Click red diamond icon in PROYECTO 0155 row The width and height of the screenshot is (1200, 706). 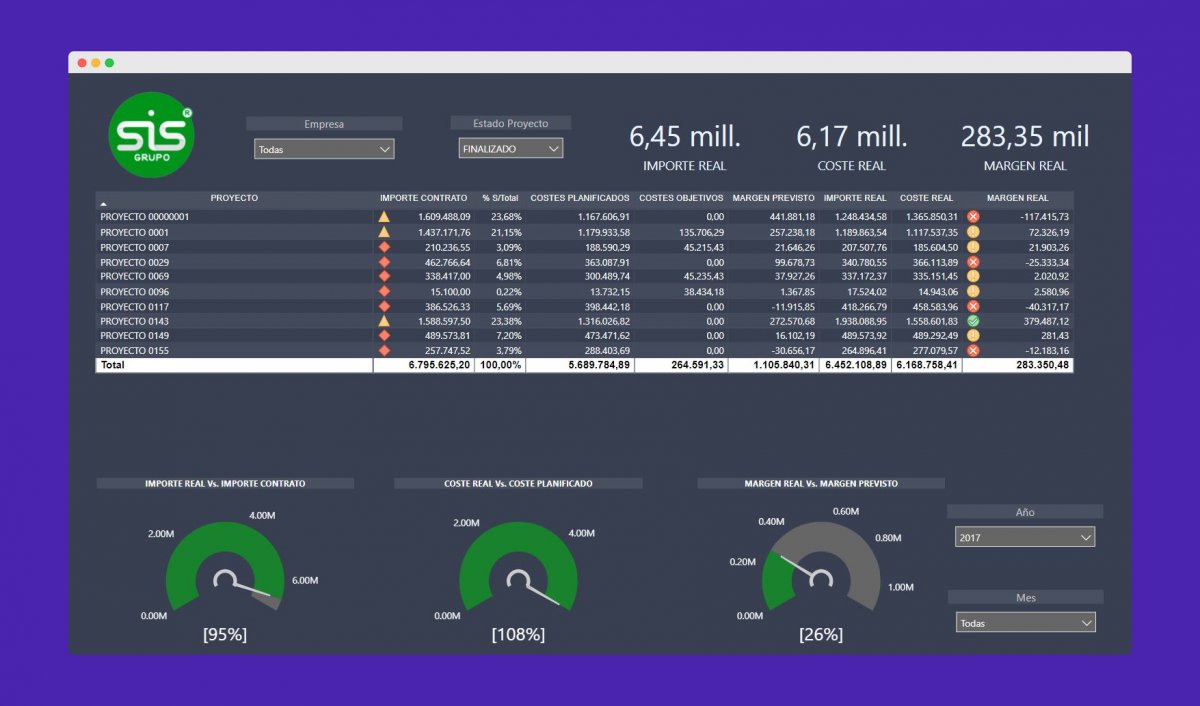[x=384, y=351]
